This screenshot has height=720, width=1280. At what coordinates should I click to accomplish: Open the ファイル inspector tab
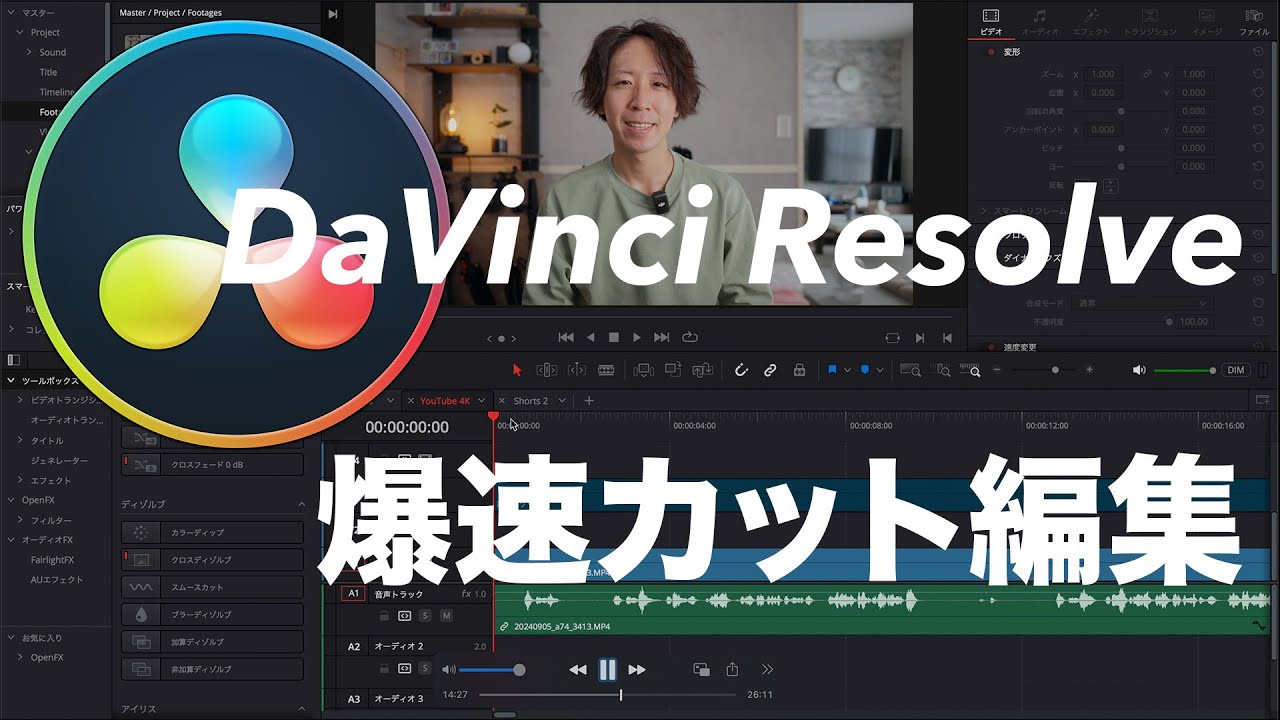(1254, 22)
